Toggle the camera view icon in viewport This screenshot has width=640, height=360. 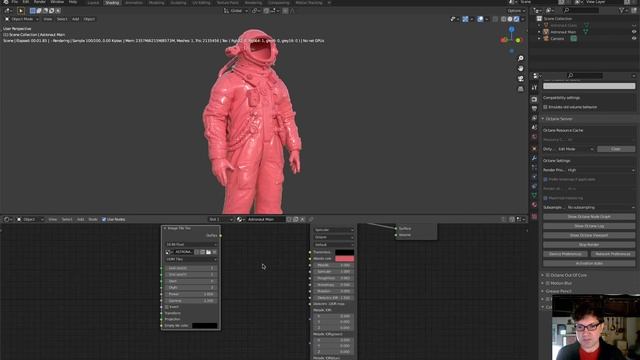click(x=520, y=78)
